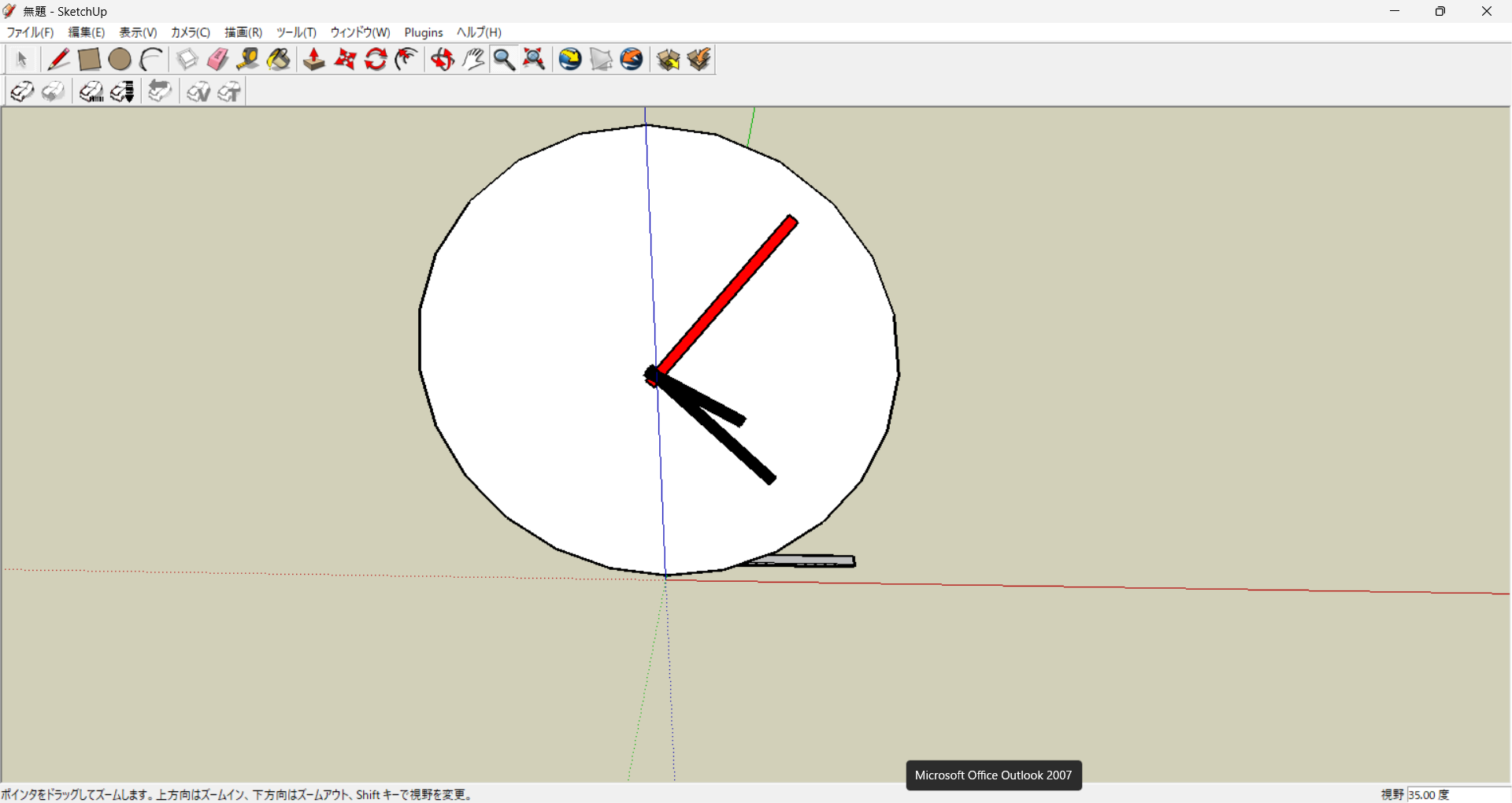Click the greyed second plugin toolbar icon
The width and height of the screenshot is (1512, 803).
pos(53,92)
